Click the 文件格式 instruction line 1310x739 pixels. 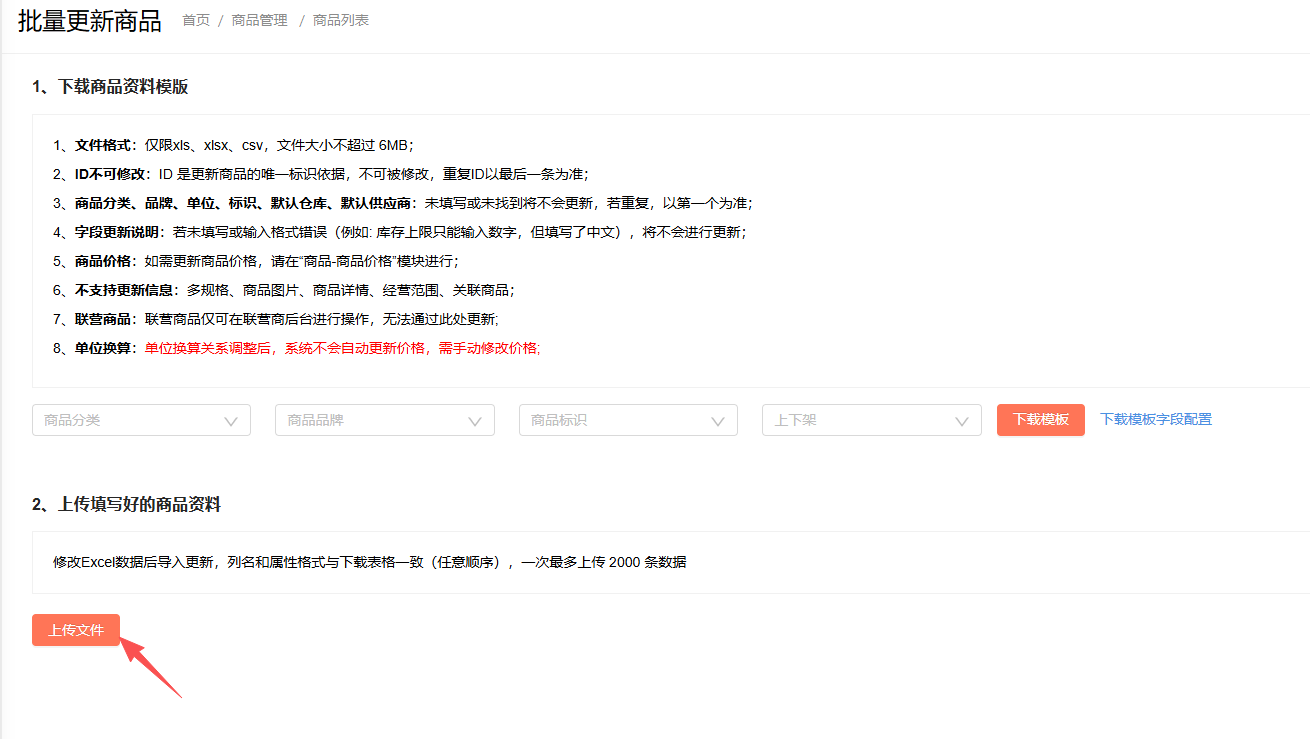[233, 145]
